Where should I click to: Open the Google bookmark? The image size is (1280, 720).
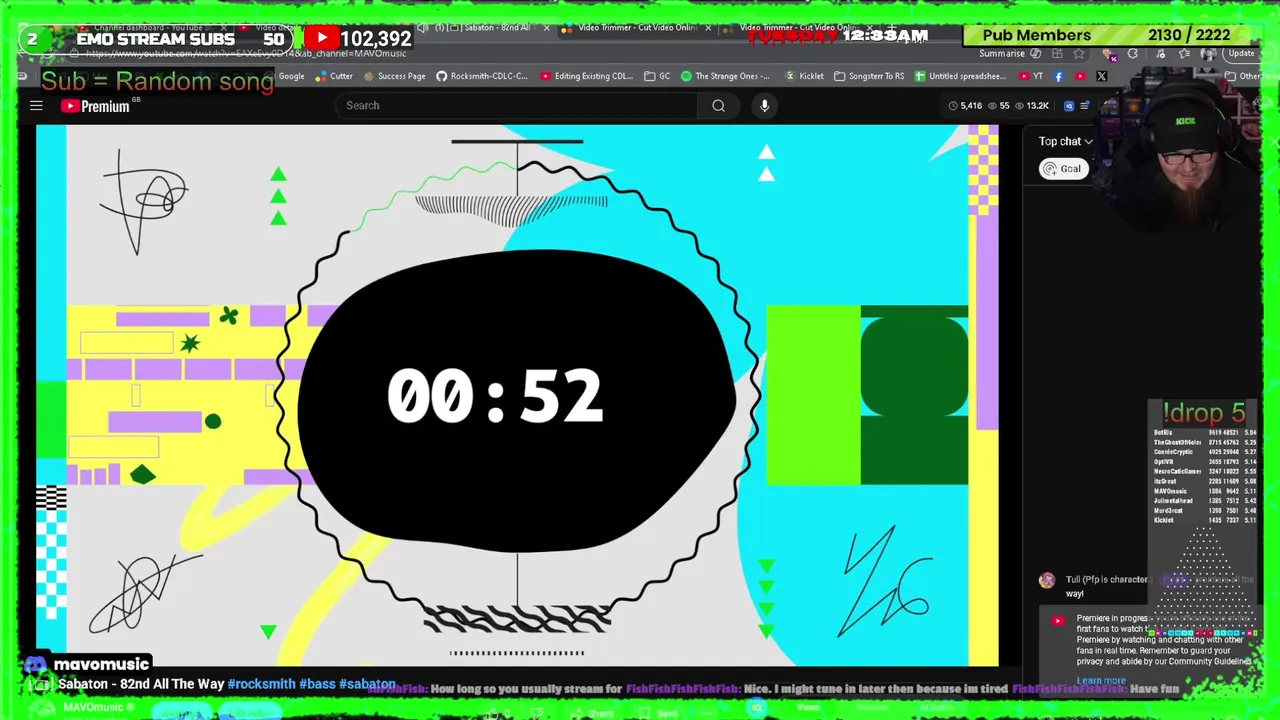point(291,76)
